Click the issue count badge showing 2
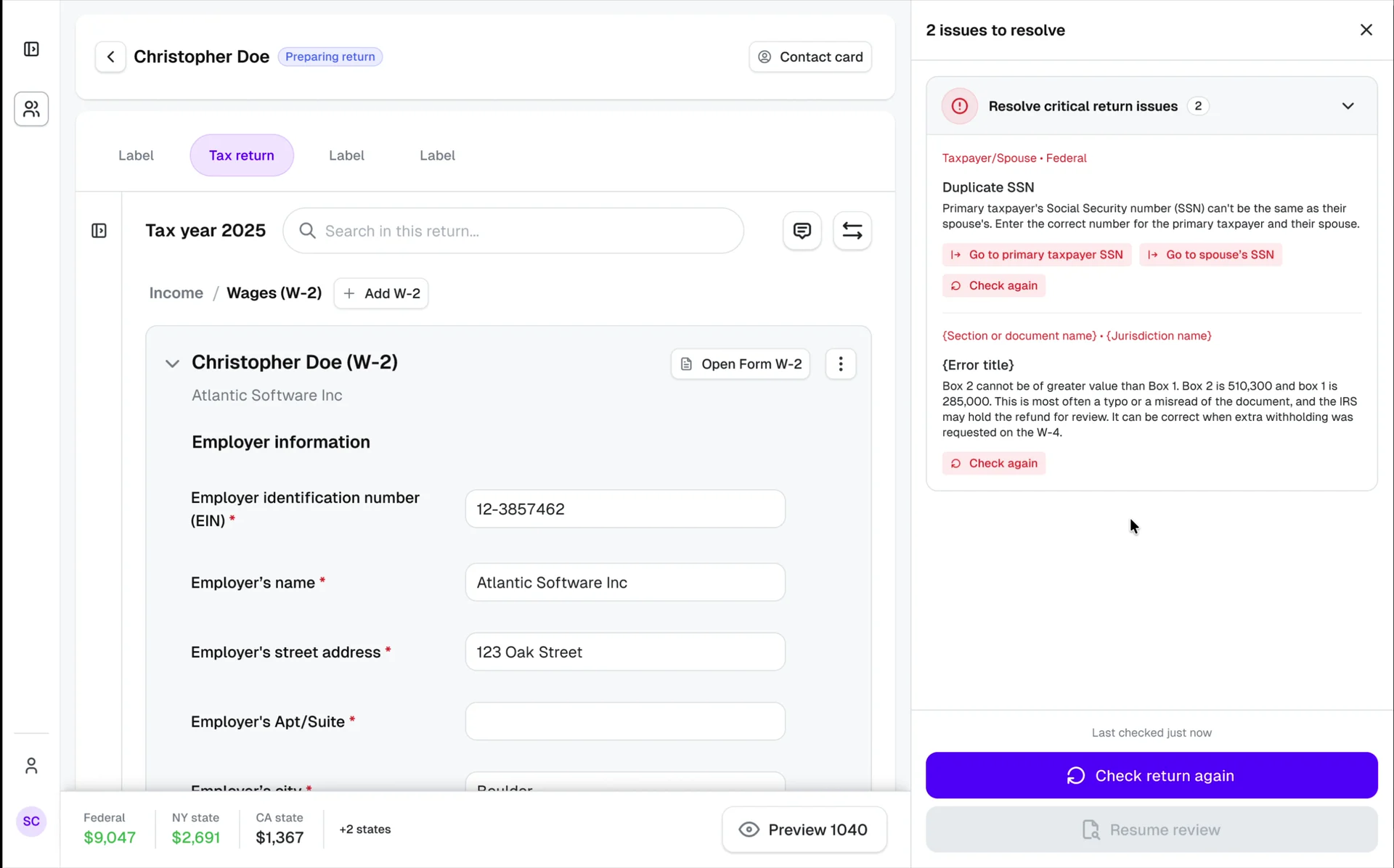Viewport: 1394px width, 868px height. click(1198, 106)
